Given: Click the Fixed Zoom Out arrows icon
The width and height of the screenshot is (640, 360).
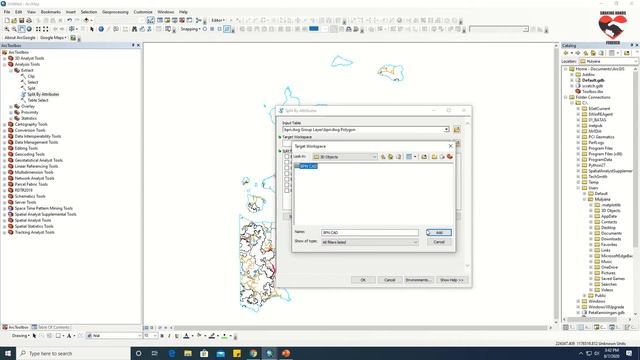Looking at the screenshot, I should (x=45, y=29).
